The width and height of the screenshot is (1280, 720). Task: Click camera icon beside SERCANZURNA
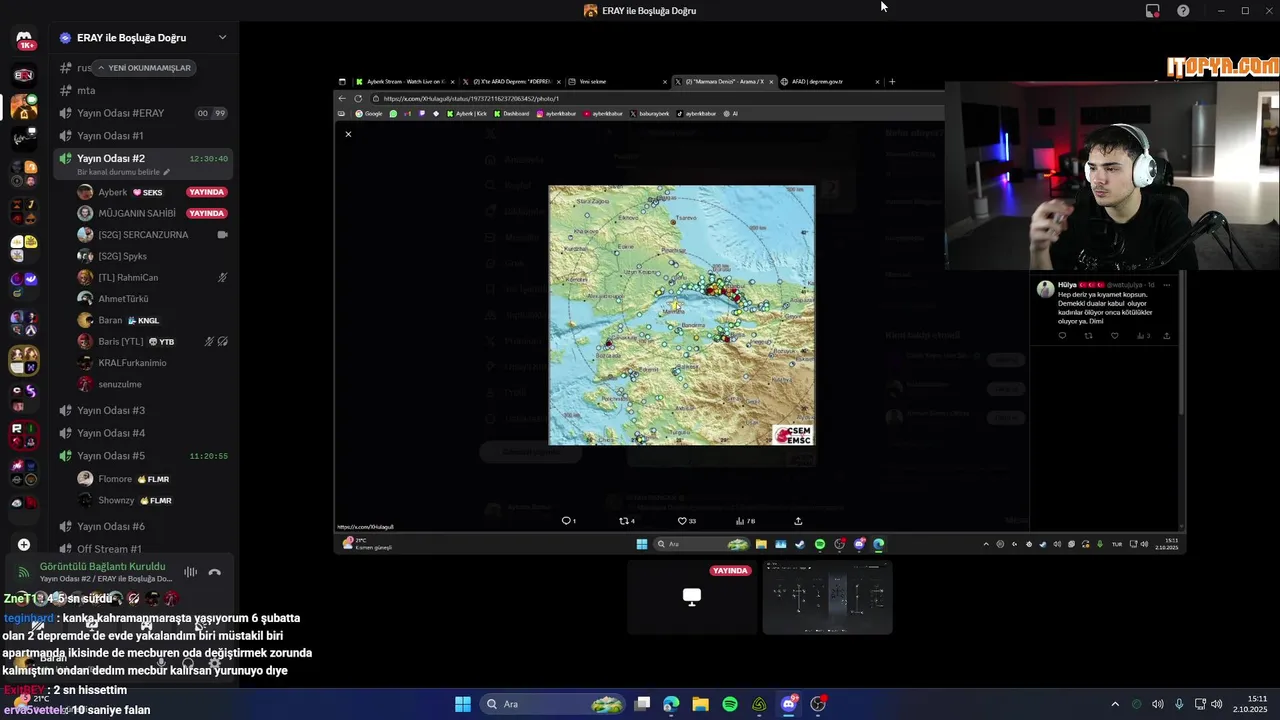[x=223, y=235]
